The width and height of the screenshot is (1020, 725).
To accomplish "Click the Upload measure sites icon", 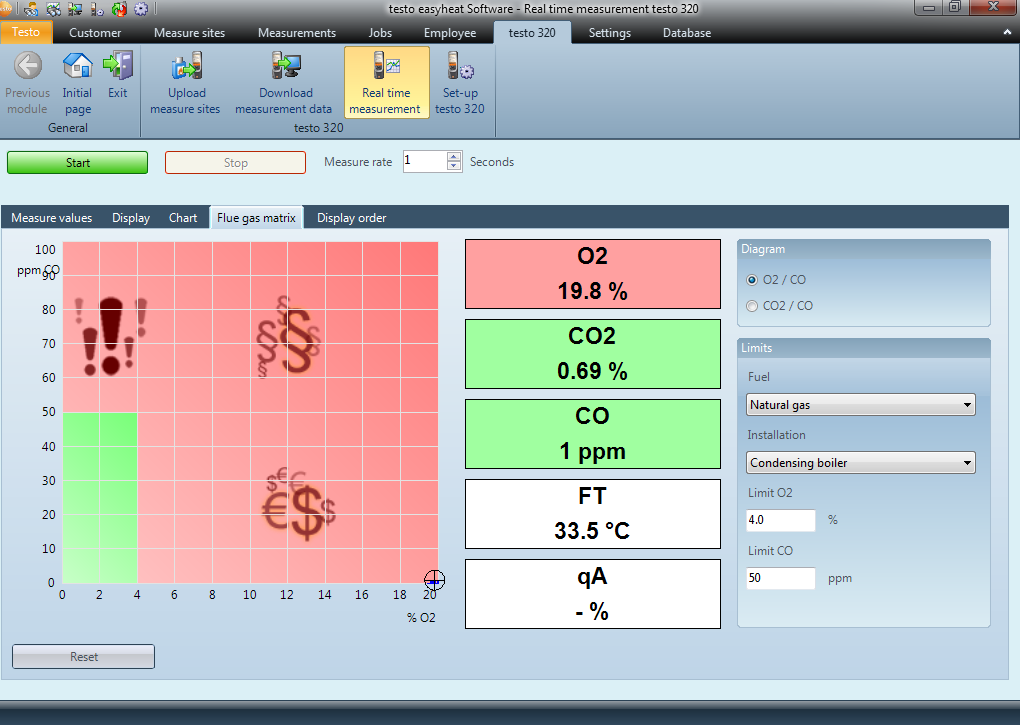I will [187, 66].
